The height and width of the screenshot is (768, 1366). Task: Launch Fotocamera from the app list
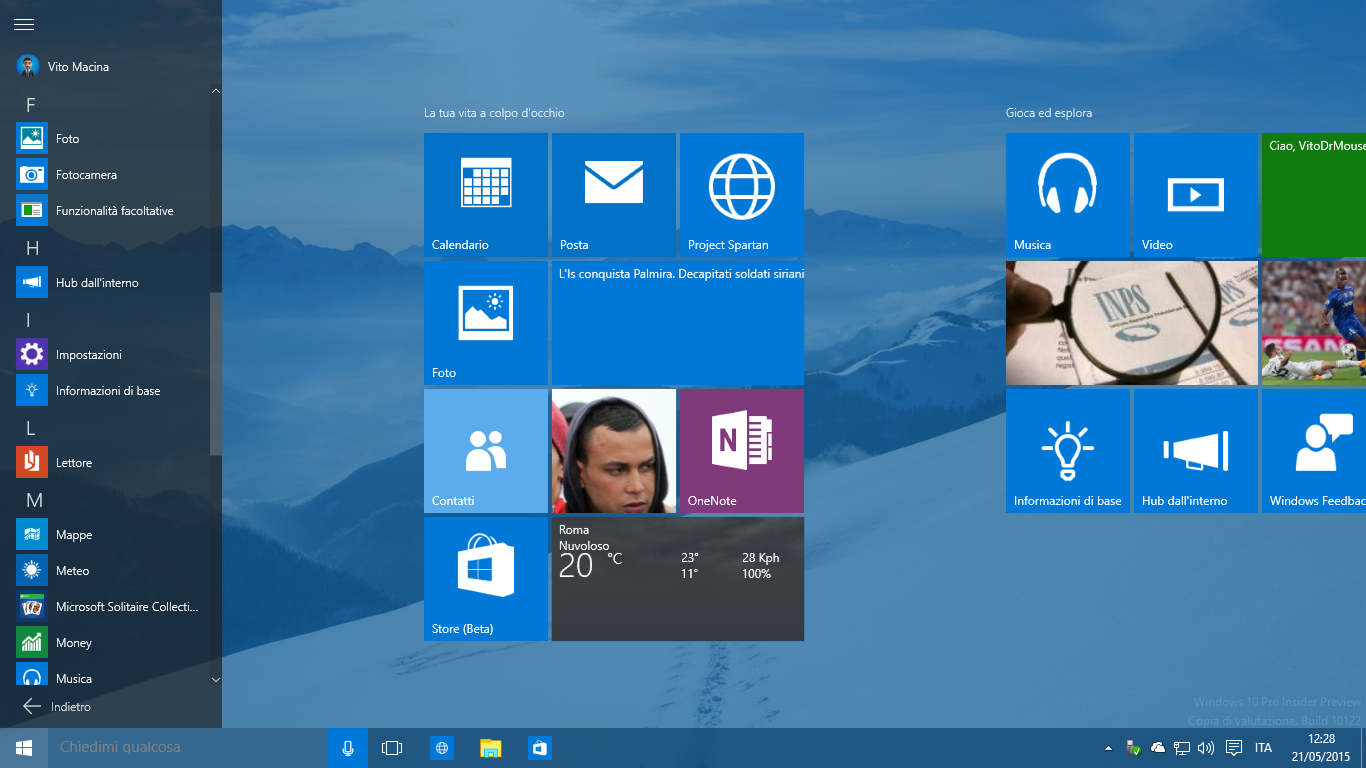pyautogui.click(x=110, y=175)
